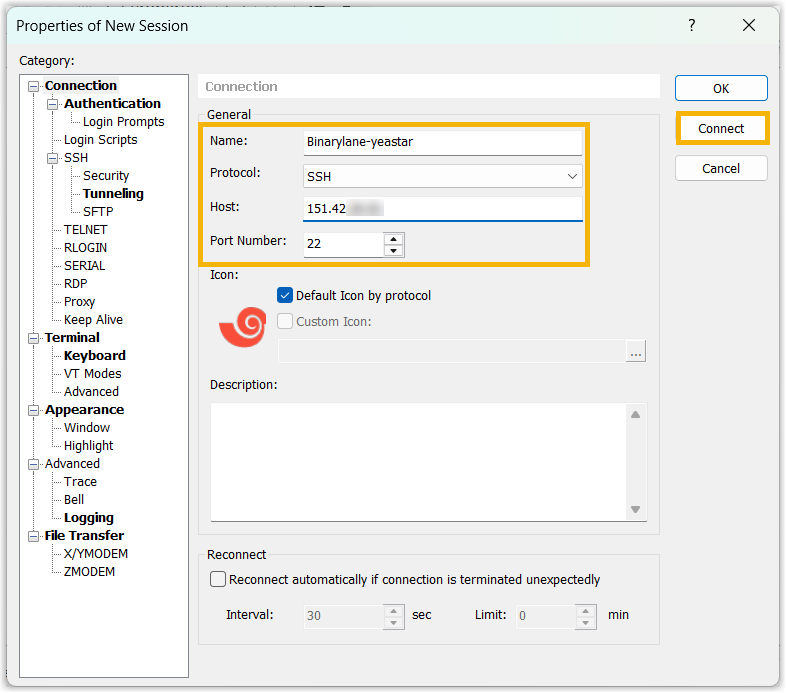This screenshot has width=786, height=693.
Task: Collapse the Authentication tree node
Action: [x=53, y=104]
